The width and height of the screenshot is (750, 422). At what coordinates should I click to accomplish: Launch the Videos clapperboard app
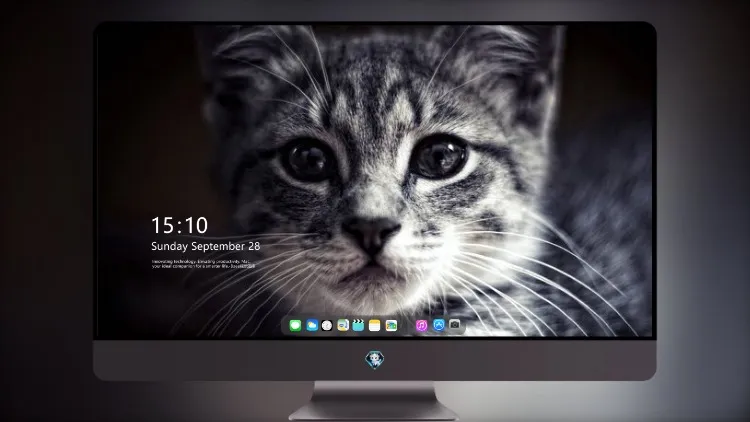click(358, 325)
